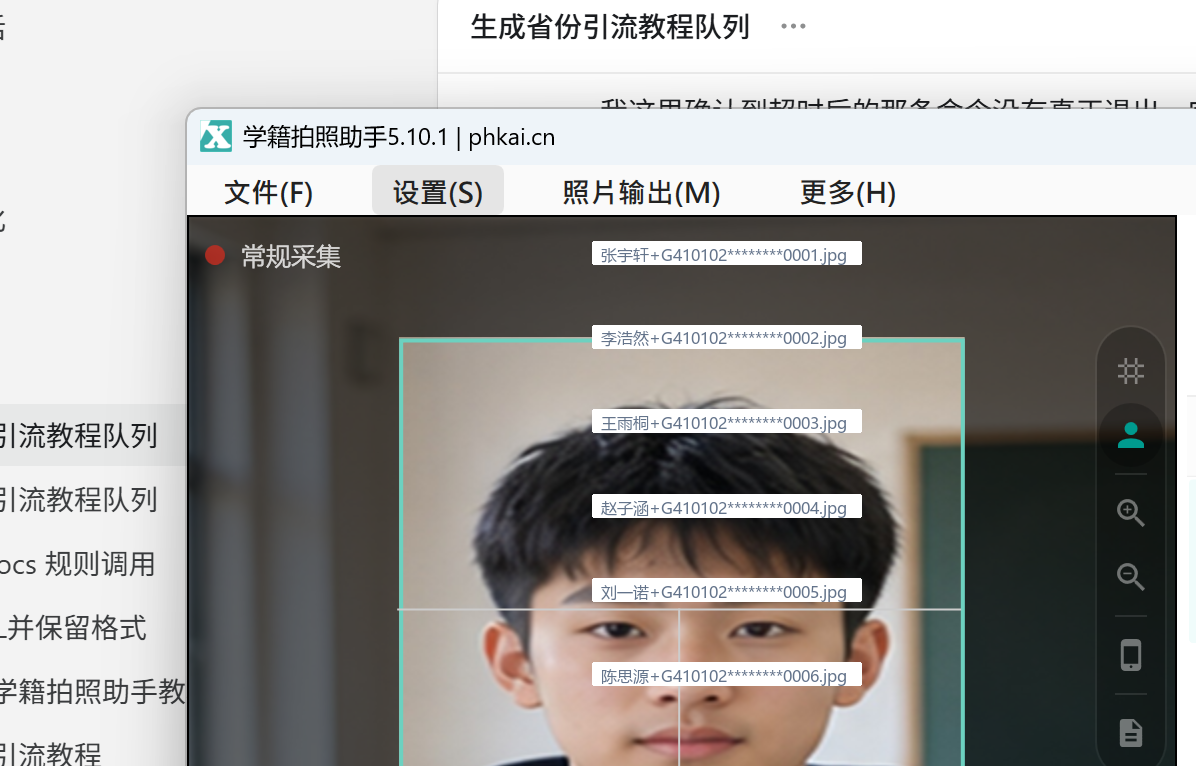Open more options next to 生成省份引流教程队列 title
The width and height of the screenshot is (1196, 766).
click(793, 27)
